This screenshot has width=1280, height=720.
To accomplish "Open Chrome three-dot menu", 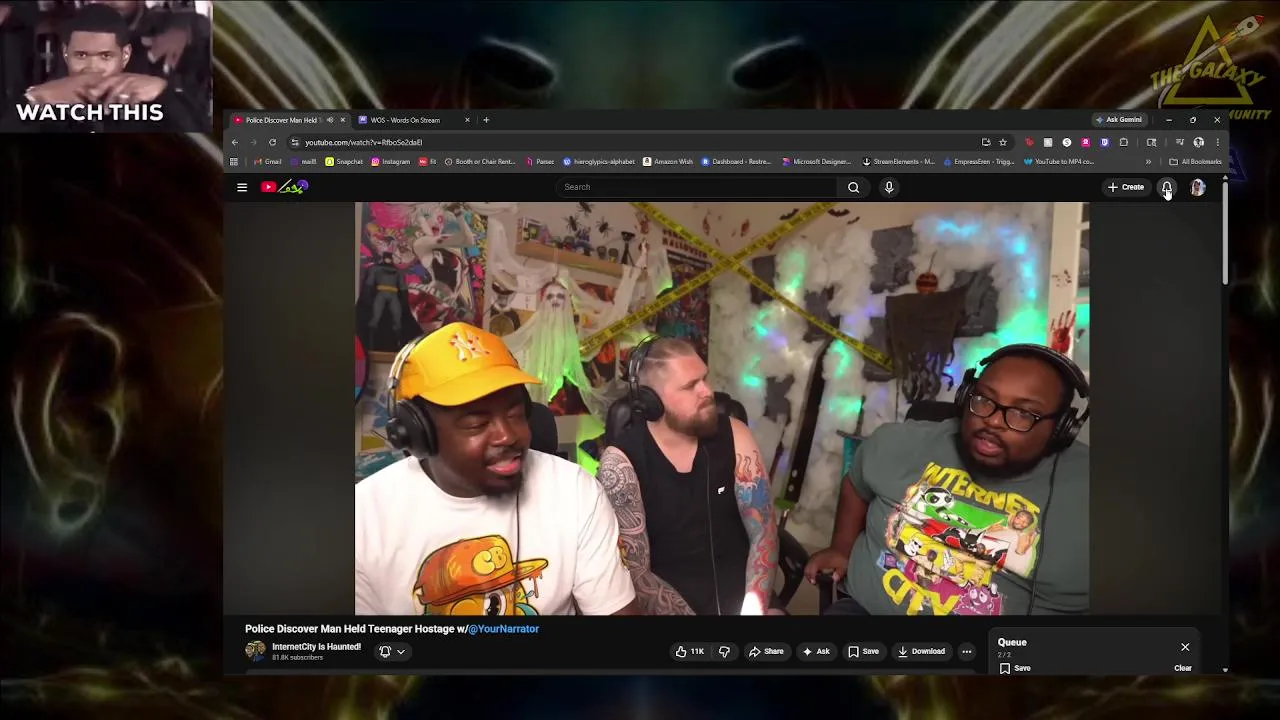I will tap(1217, 142).
